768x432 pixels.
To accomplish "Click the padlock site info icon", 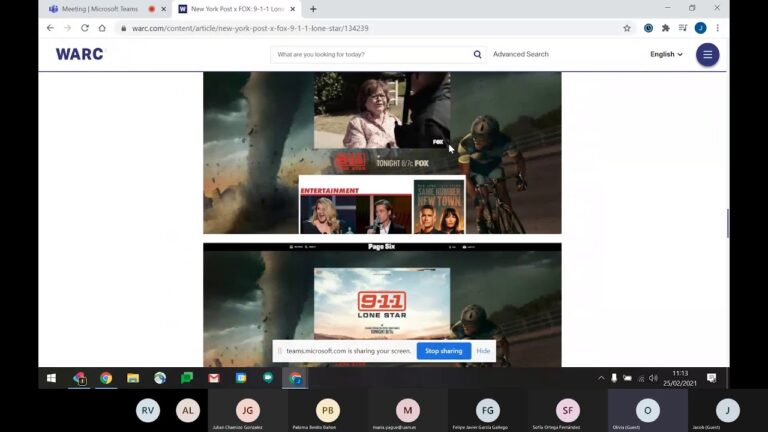I will point(123,28).
